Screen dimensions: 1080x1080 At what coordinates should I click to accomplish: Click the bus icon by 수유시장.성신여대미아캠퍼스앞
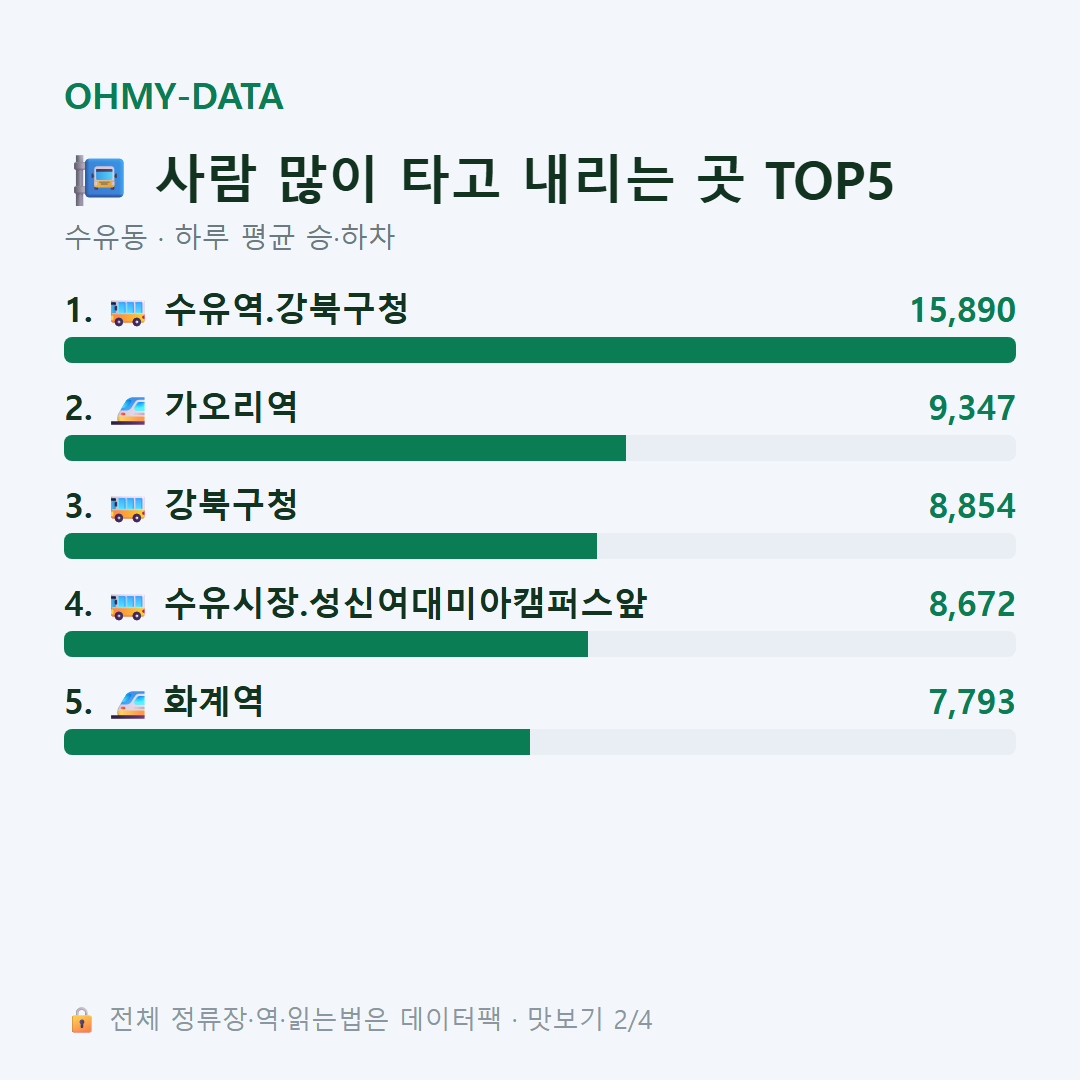(x=128, y=605)
